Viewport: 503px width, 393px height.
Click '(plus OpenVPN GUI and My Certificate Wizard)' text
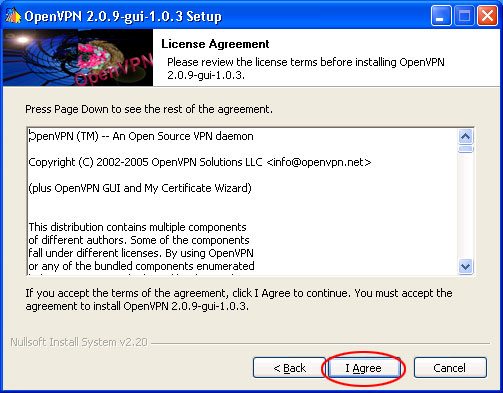pyautogui.click(x=140, y=188)
